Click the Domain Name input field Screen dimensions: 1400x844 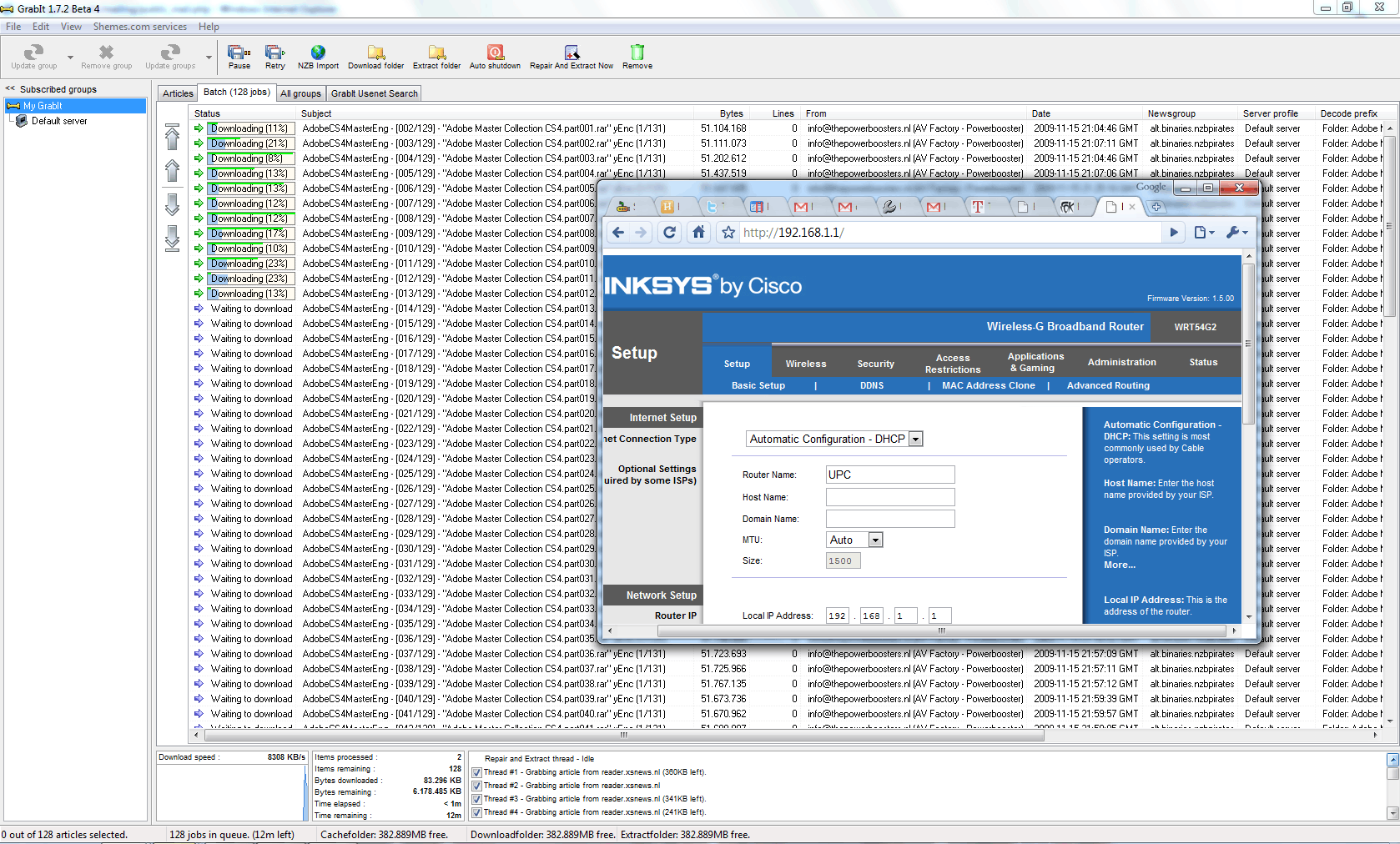click(x=890, y=519)
